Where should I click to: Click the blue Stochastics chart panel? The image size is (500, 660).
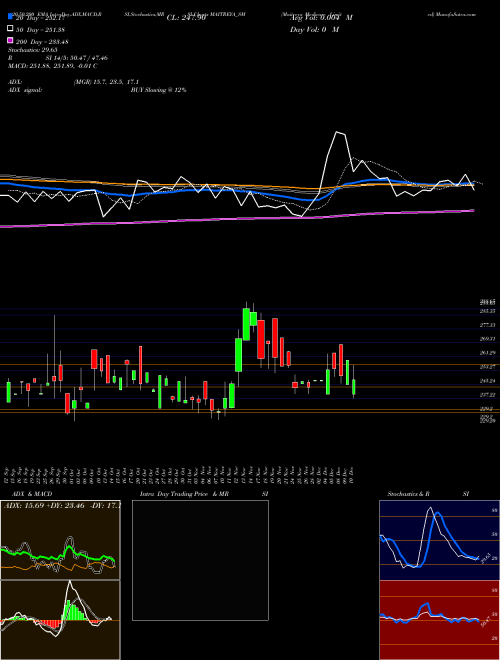coord(439,540)
